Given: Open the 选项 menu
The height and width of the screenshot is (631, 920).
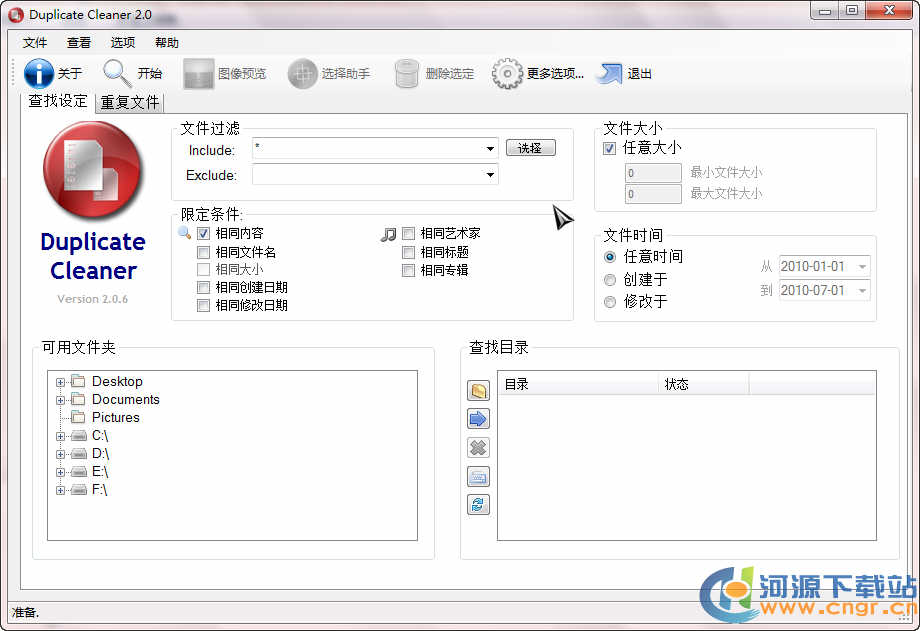Looking at the screenshot, I should click(122, 42).
